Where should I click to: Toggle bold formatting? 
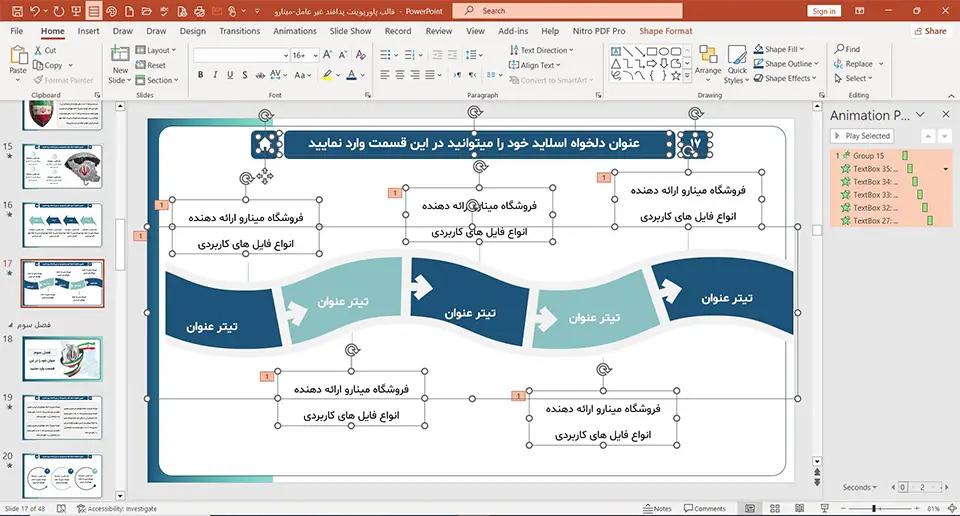coord(200,75)
